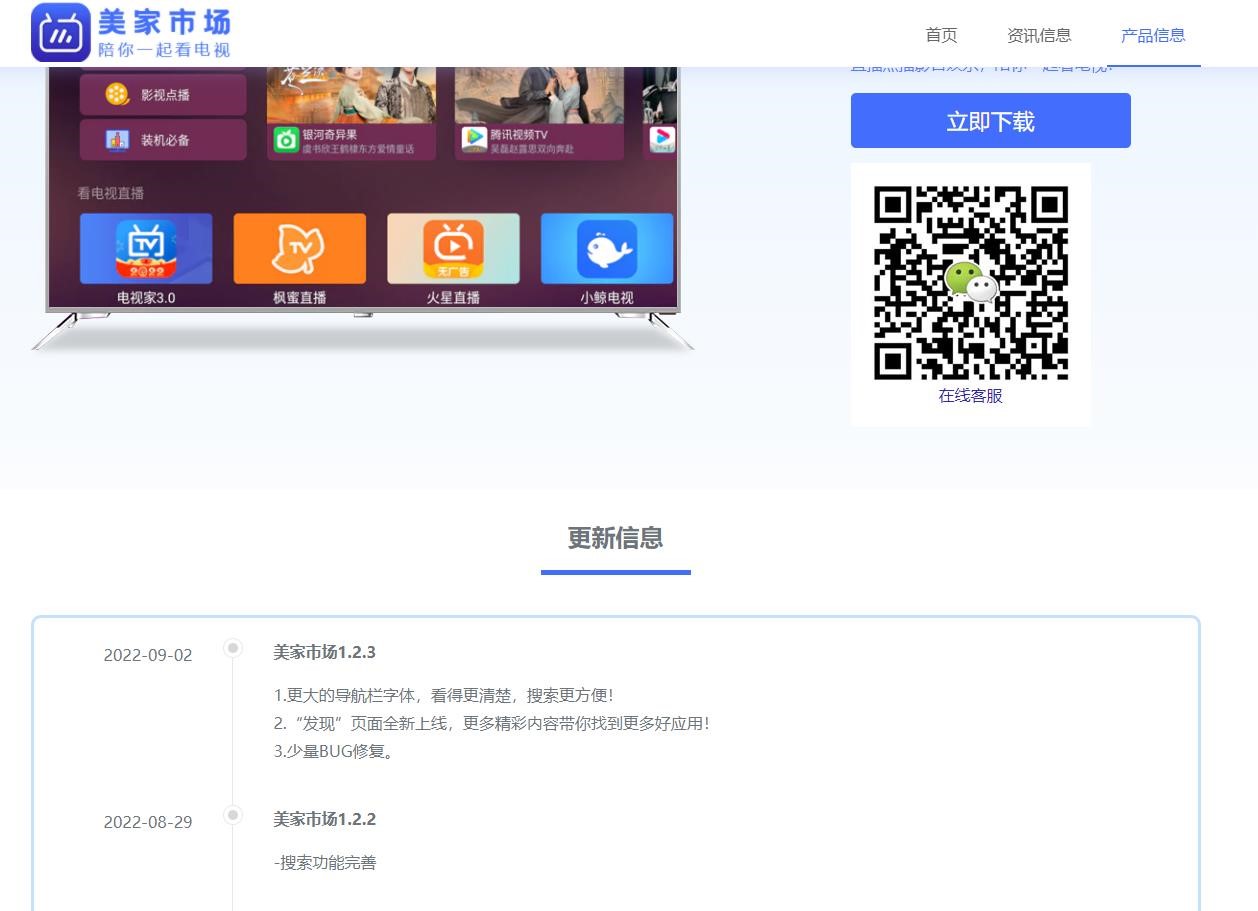Select the 产品信息 nav tab
Image resolution: width=1258 pixels, height=911 pixels.
point(1153,35)
